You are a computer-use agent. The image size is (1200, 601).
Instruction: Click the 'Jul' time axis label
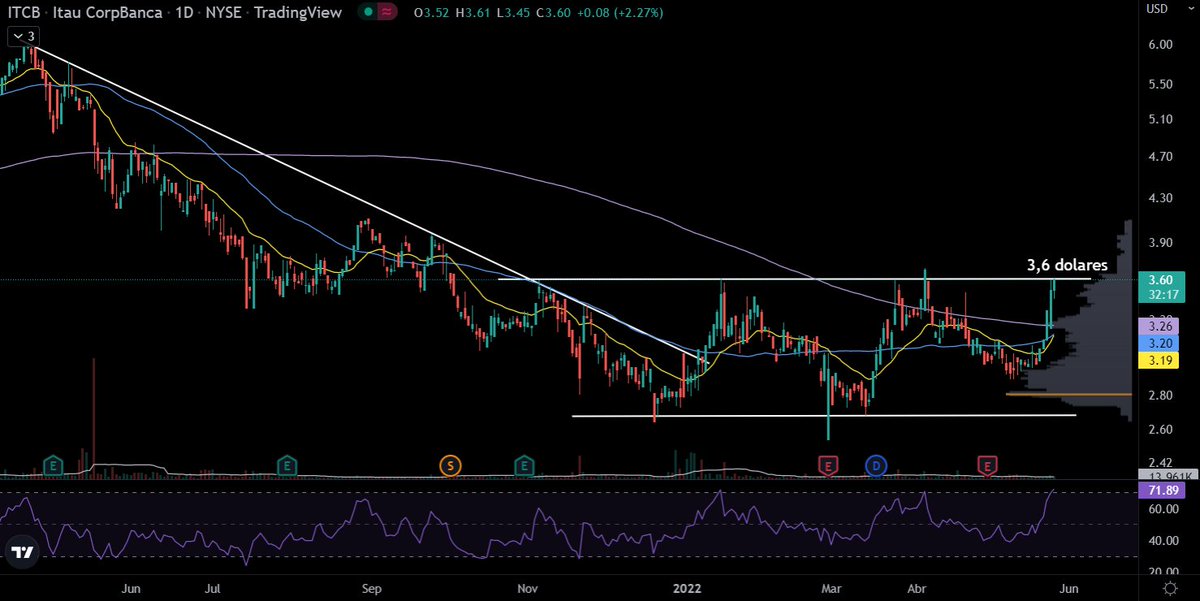[213, 589]
